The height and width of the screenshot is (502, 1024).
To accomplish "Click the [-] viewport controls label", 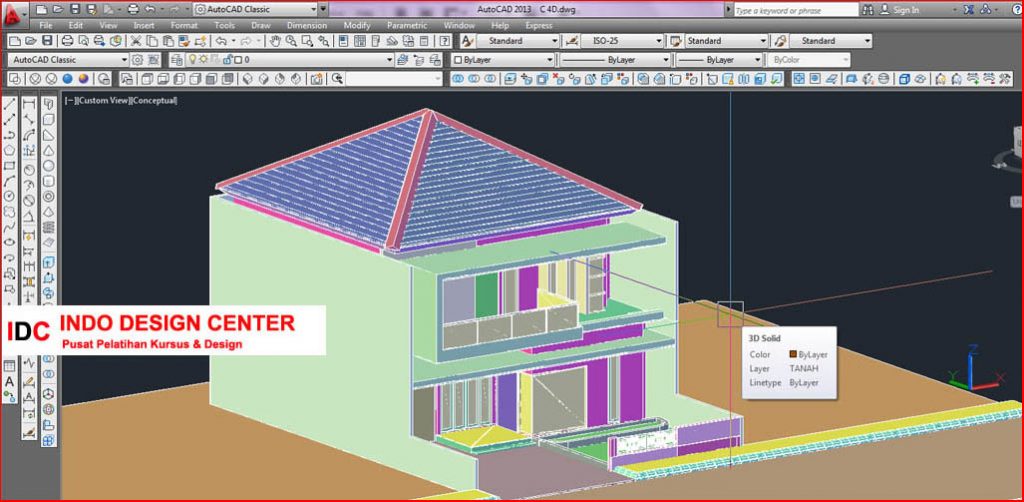I will [x=72, y=101].
